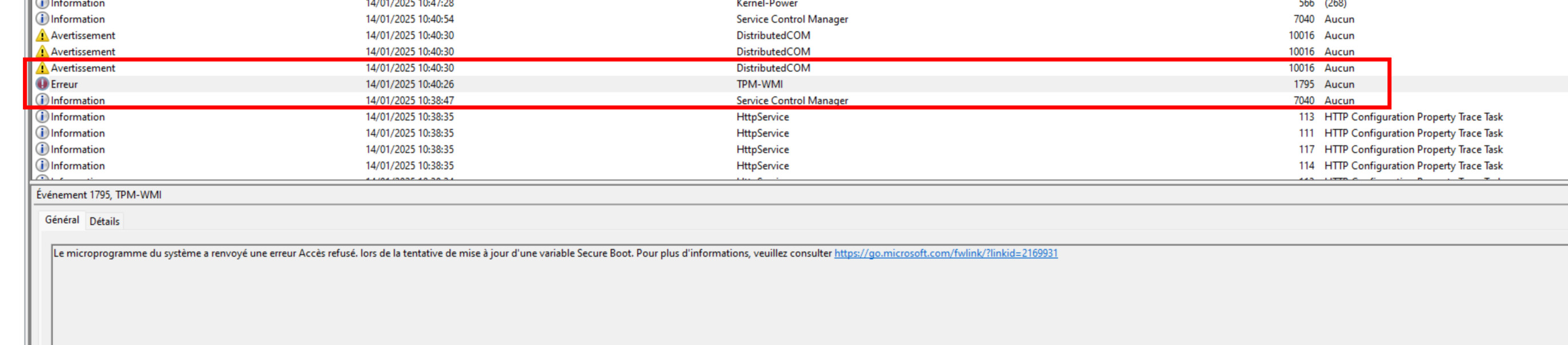1568x345 pixels.
Task: Click the 'Événement 1795, TPM-WMI' header
Action: point(99,195)
